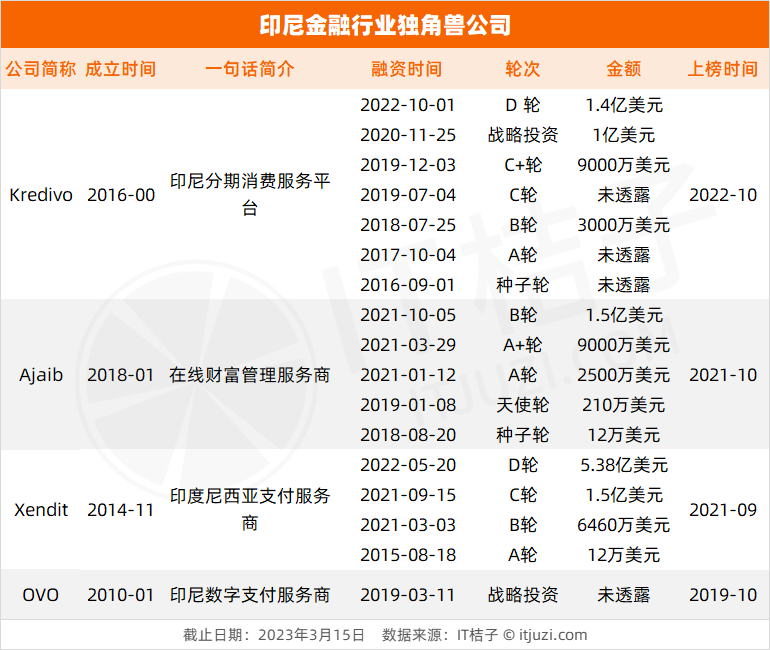Select 种子轮 in the 2016-09-01 row

pos(523,285)
